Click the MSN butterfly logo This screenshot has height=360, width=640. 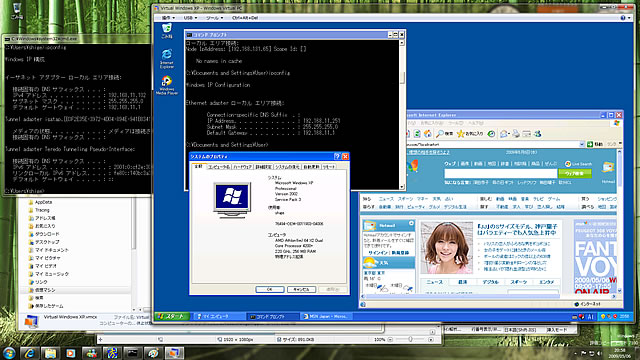click(413, 166)
